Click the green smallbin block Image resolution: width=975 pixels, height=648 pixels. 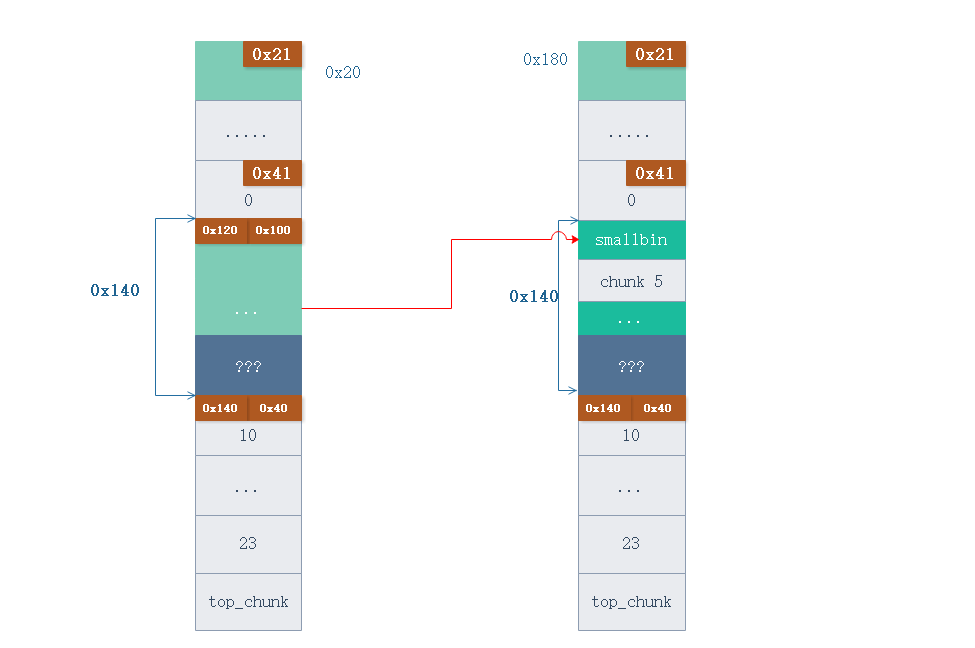(x=631, y=241)
